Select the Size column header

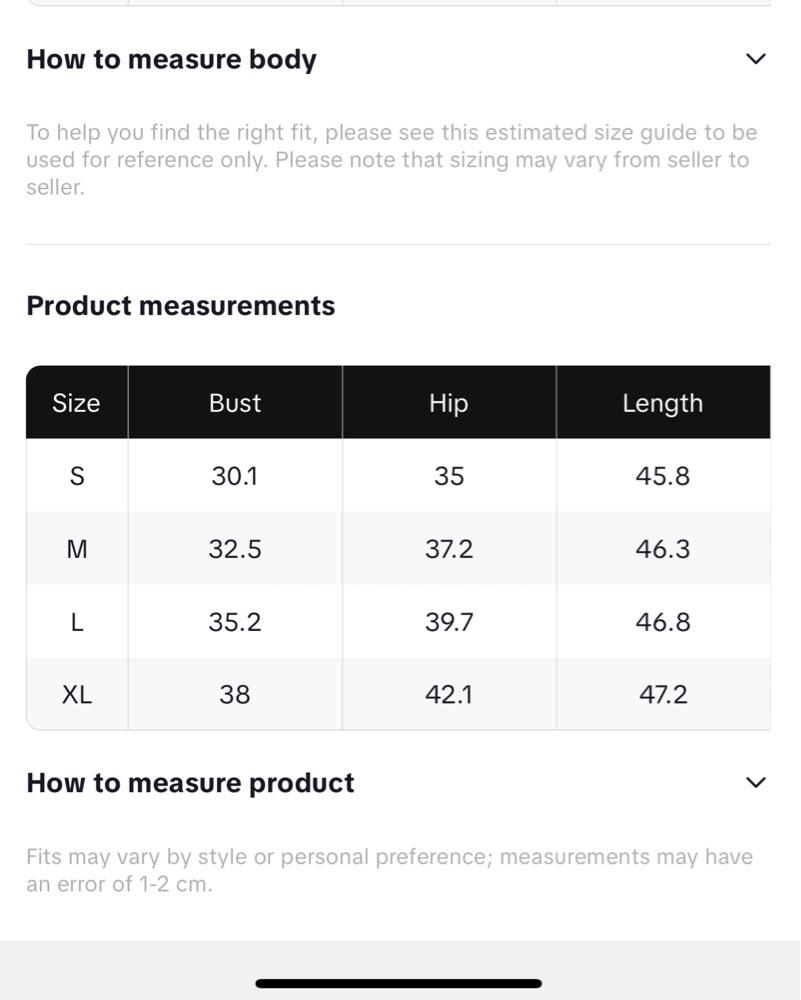77,402
